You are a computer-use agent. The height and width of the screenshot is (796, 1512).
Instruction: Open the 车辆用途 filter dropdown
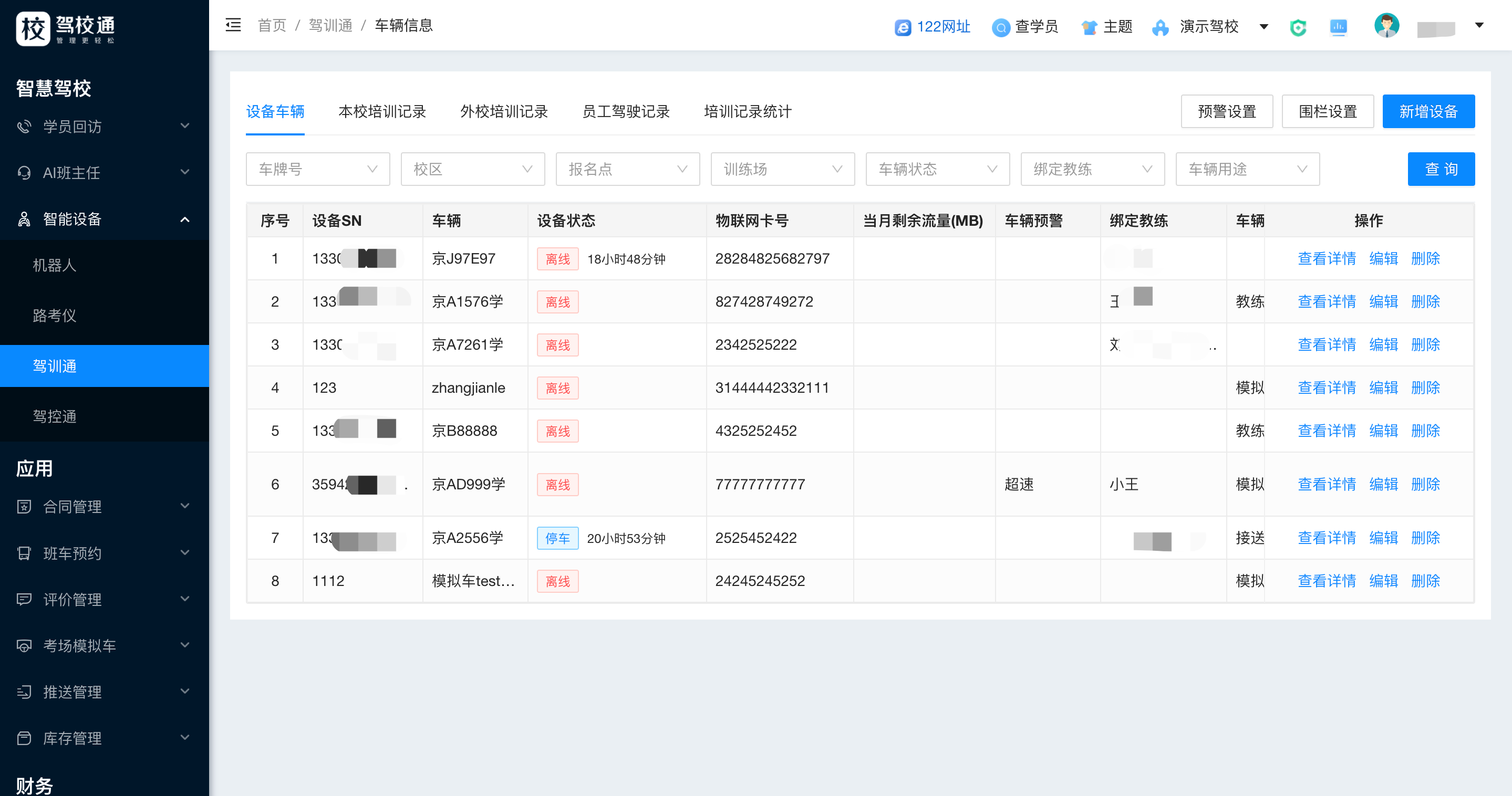1247,169
